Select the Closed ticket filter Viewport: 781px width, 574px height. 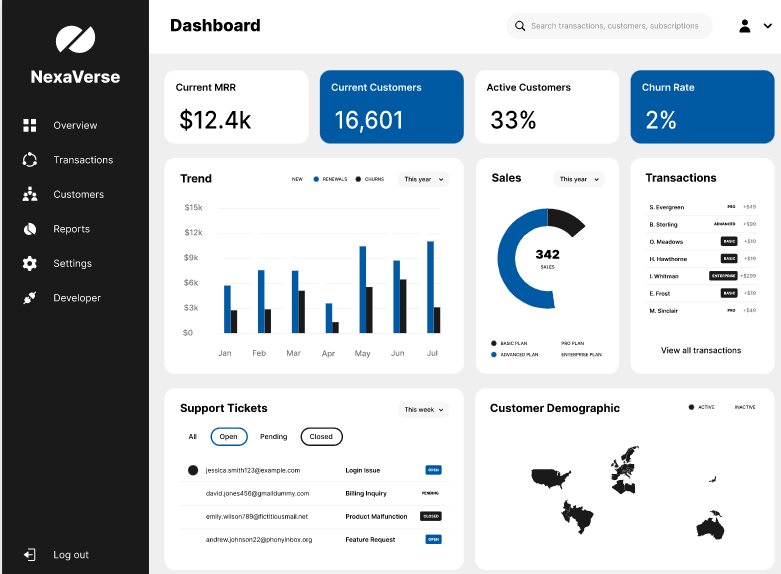tap(321, 437)
